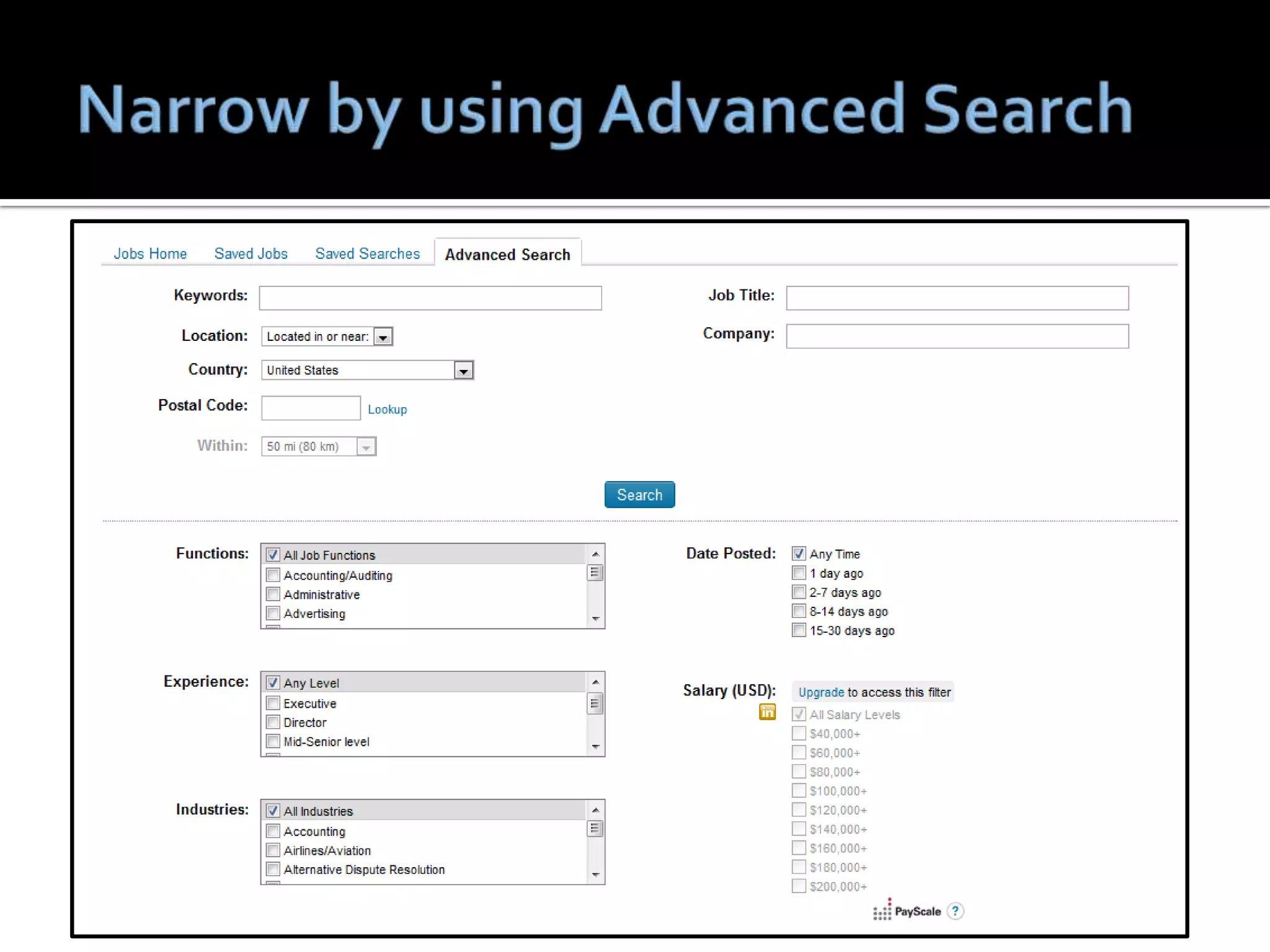Click the PayScale help question mark icon
Screen dimensions: 1270x952
[956, 911]
